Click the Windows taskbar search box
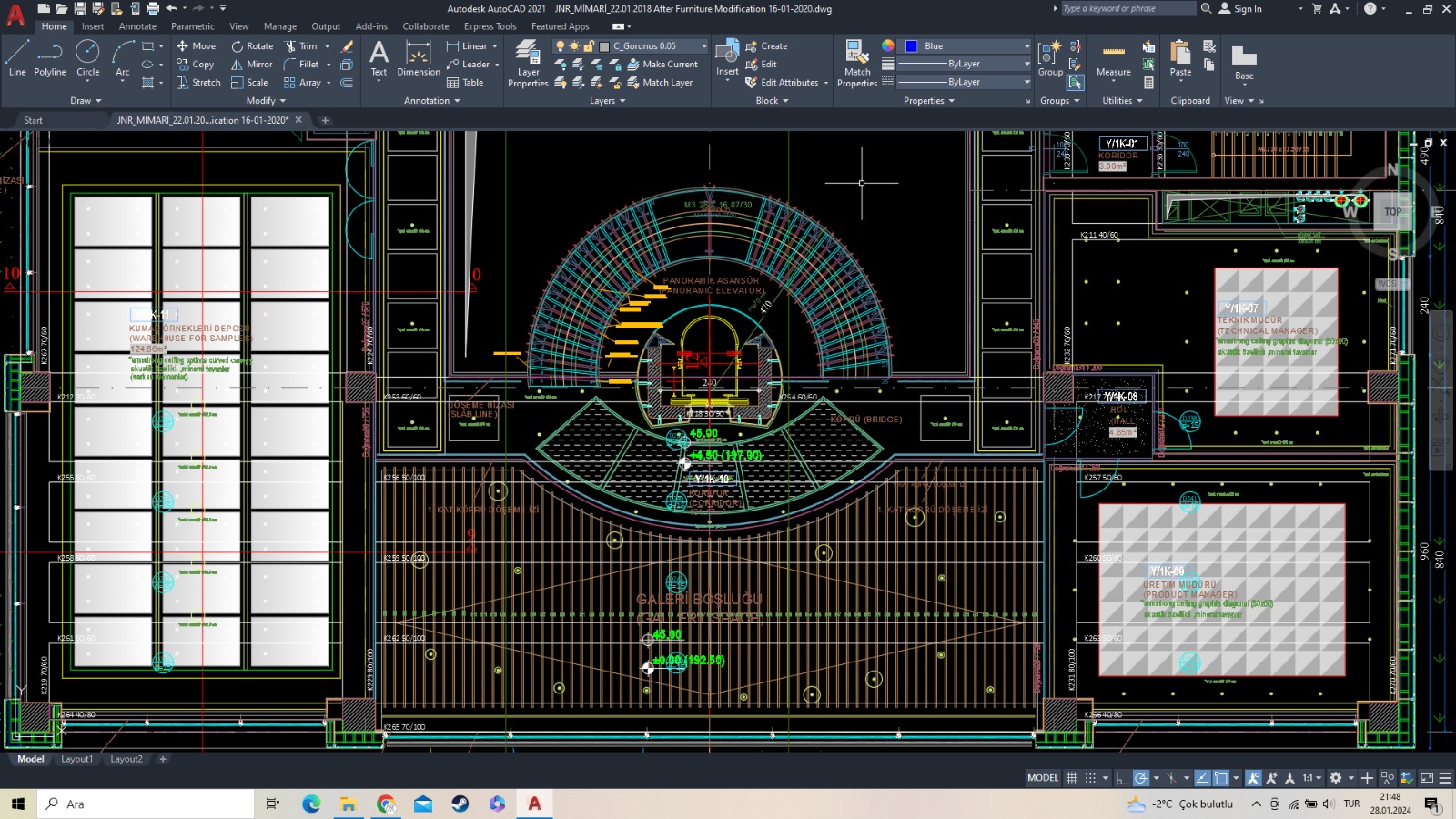The image size is (1456, 819). point(146,804)
